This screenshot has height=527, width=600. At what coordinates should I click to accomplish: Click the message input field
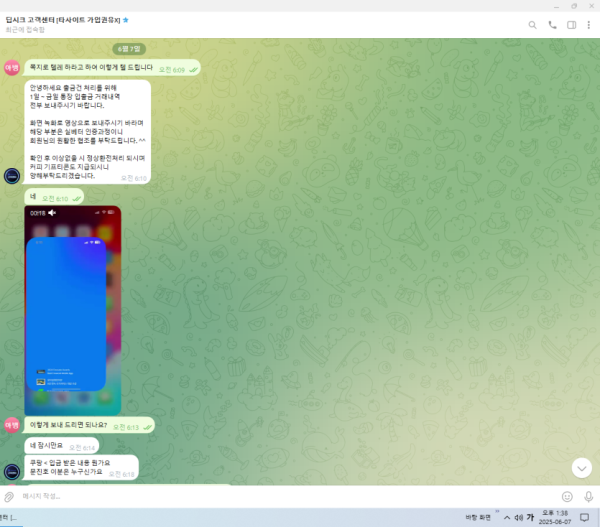tap(287, 496)
